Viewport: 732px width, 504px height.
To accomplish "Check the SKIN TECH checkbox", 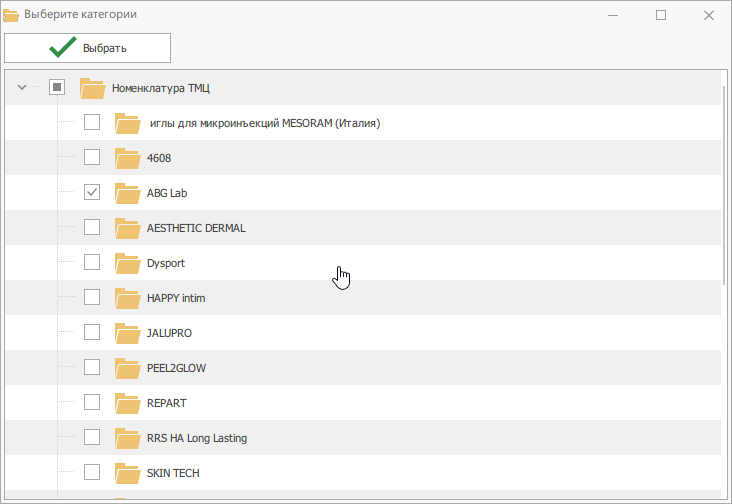I will click(x=92, y=472).
